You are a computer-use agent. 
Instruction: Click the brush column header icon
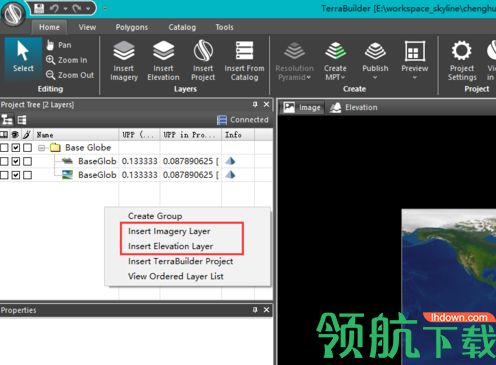point(27,135)
